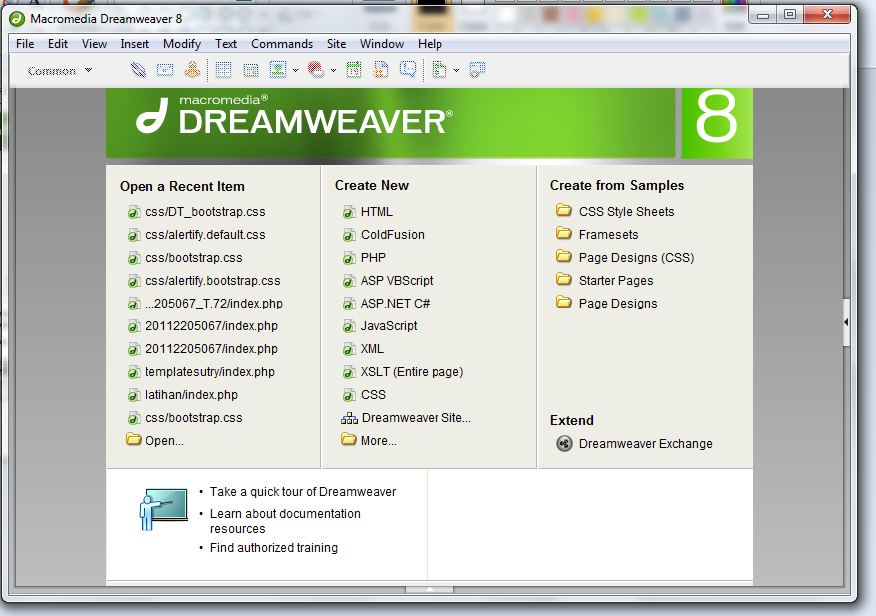Screen dimensions: 876x616
Task: Restore down the Dreamweaver window
Action: point(789,15)
